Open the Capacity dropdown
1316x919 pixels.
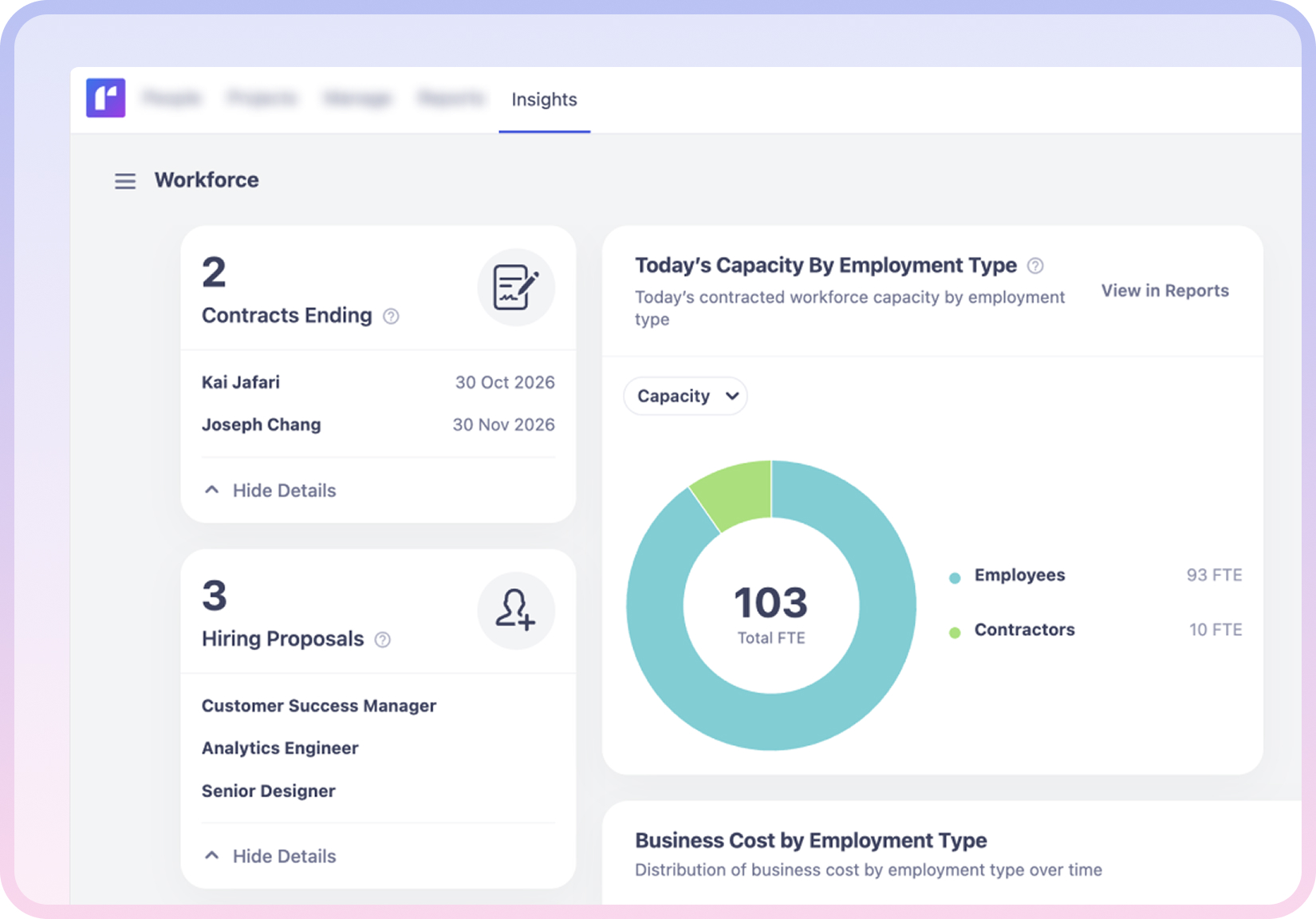[x=685, y=396]
